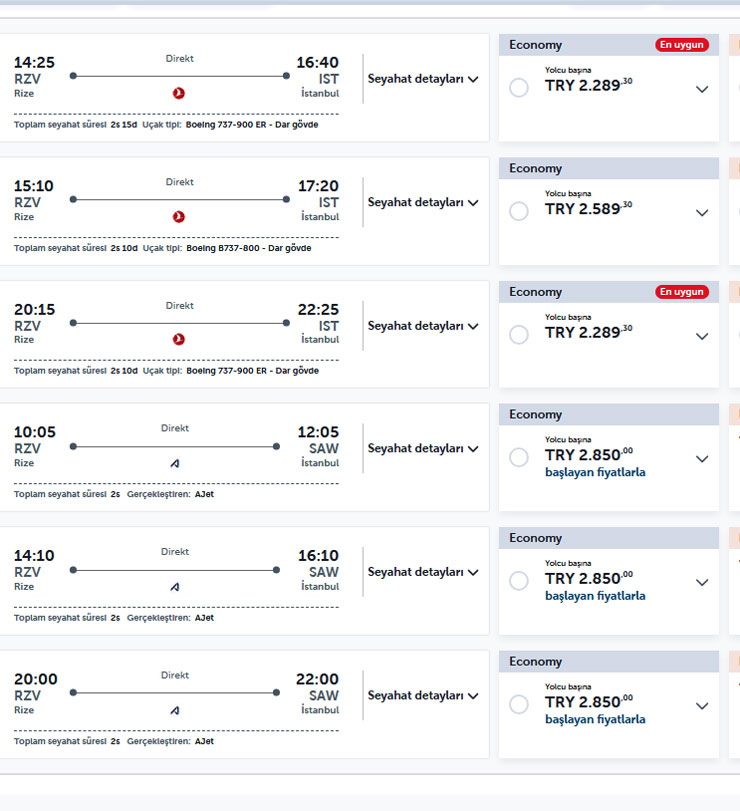The width and height of the screenshot is (740, 811).
Task: Click Turkish Airlines logo on 20:15 flight
Action: point(179,340)
